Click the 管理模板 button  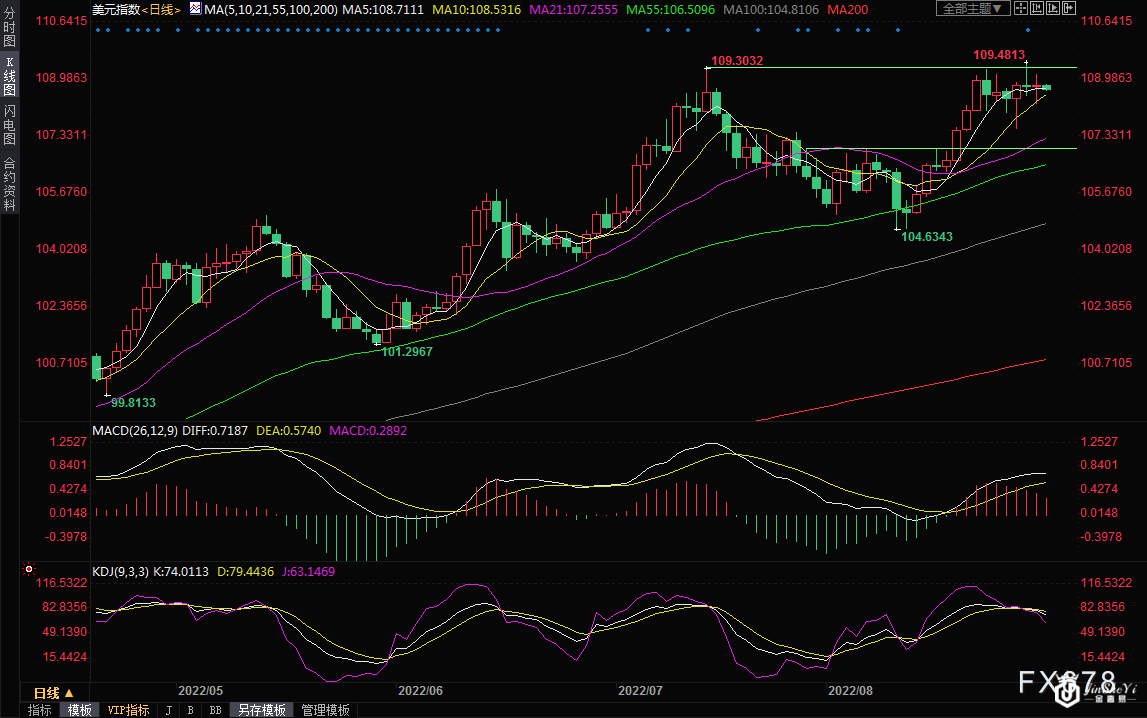coord(325,710)
